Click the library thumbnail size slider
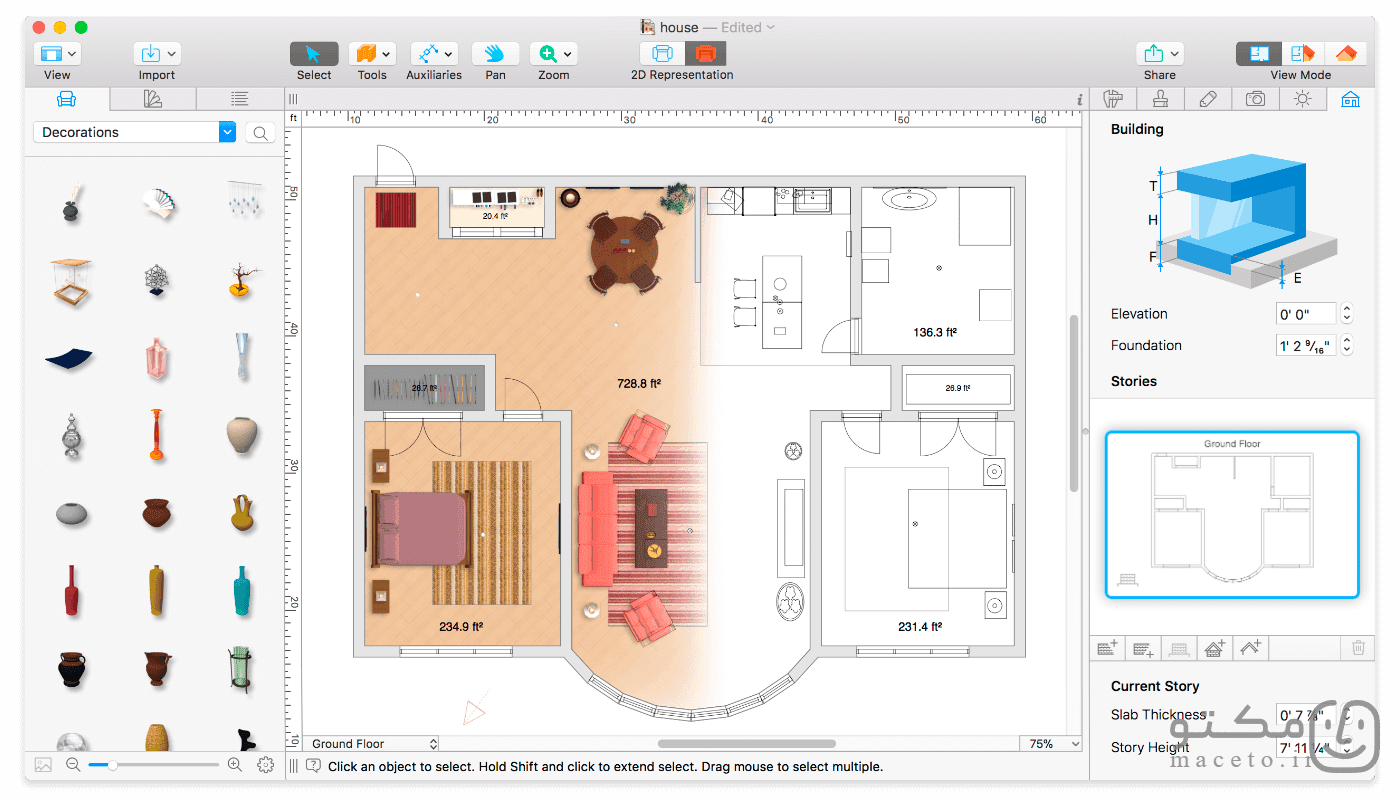 [x=153, y=765]
